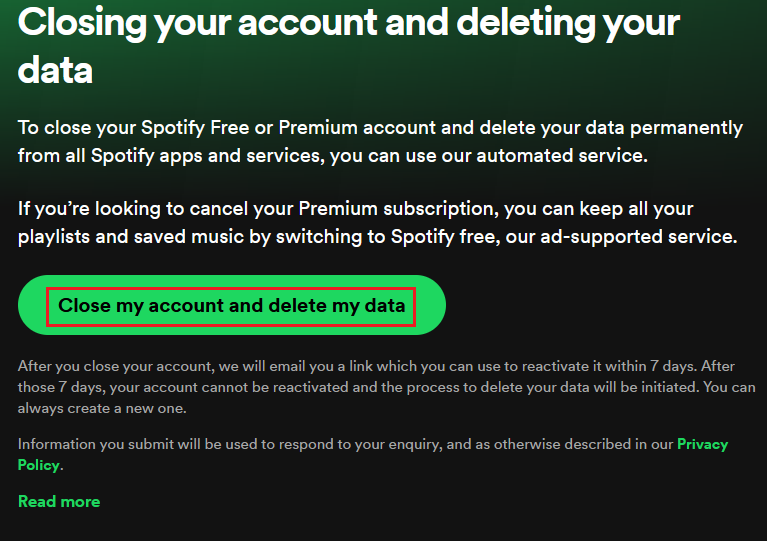Click the paragraph about cancelling Premium subscription
Viewport: 767px width, 541px height.
coord(377,223)
